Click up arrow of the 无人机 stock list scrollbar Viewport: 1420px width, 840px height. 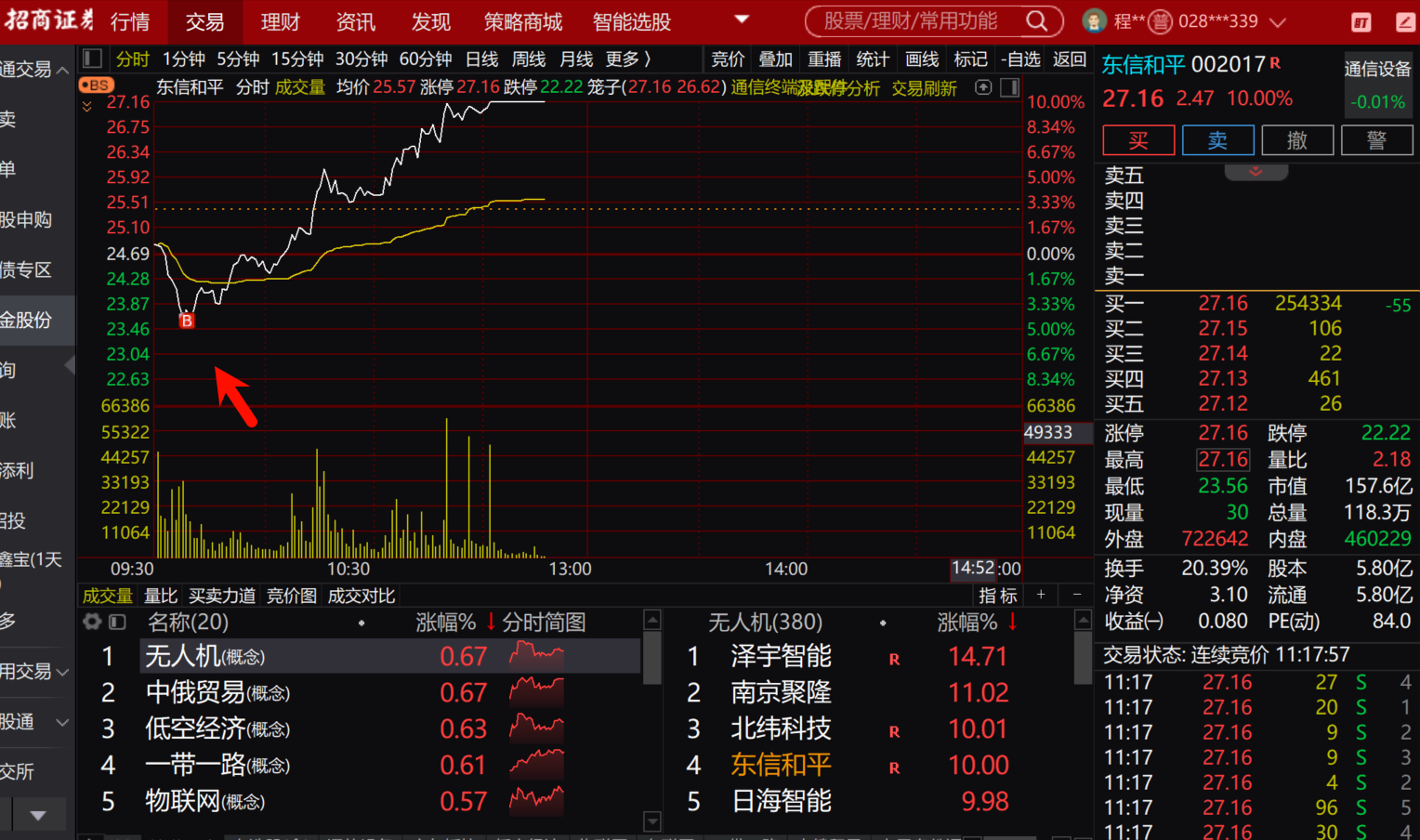click(x=1083, y=620)
